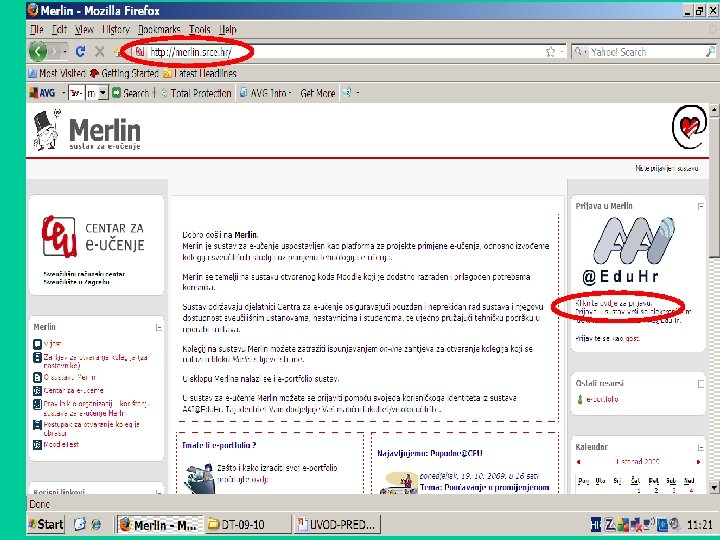Click the grey Forward arrow button
720x540 pixels.
click(55, 52)
